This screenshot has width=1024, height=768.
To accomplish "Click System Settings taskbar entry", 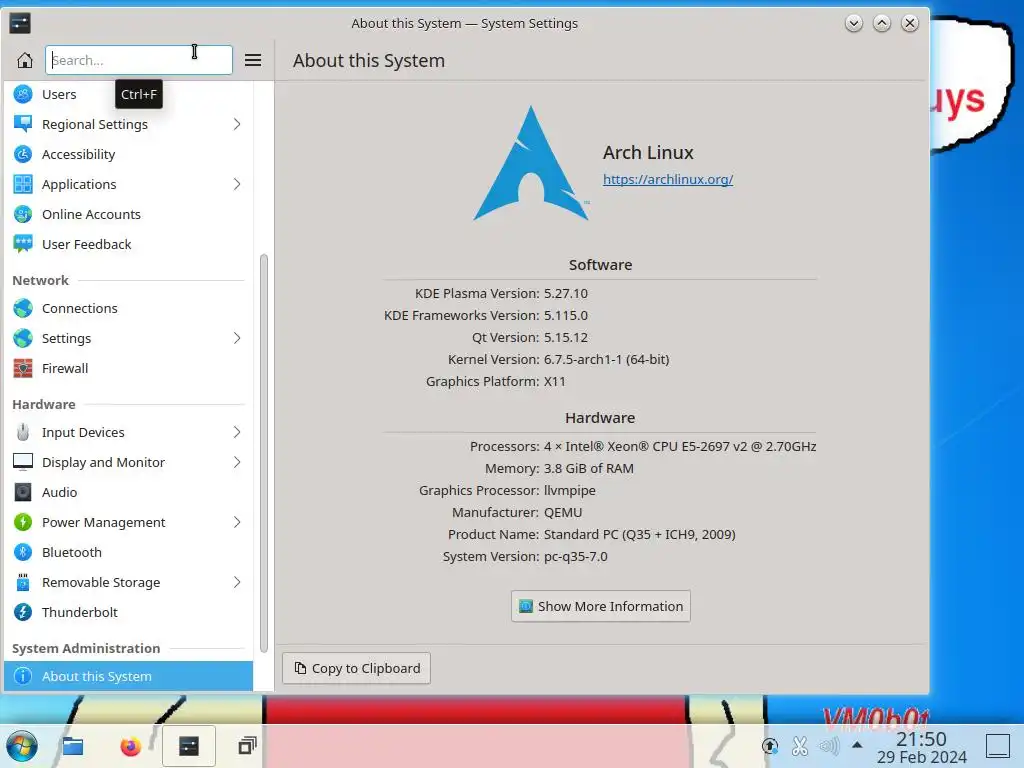I will point(189,746).
